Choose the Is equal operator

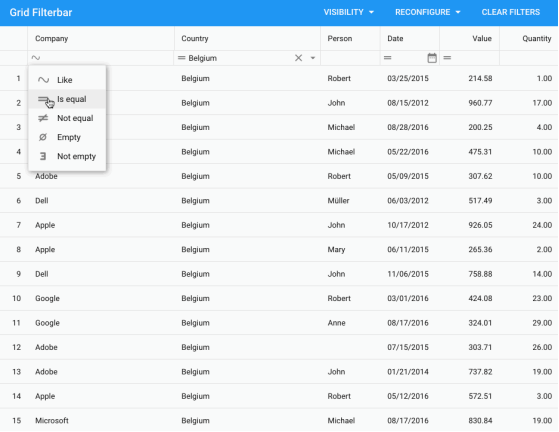(67, 99)
